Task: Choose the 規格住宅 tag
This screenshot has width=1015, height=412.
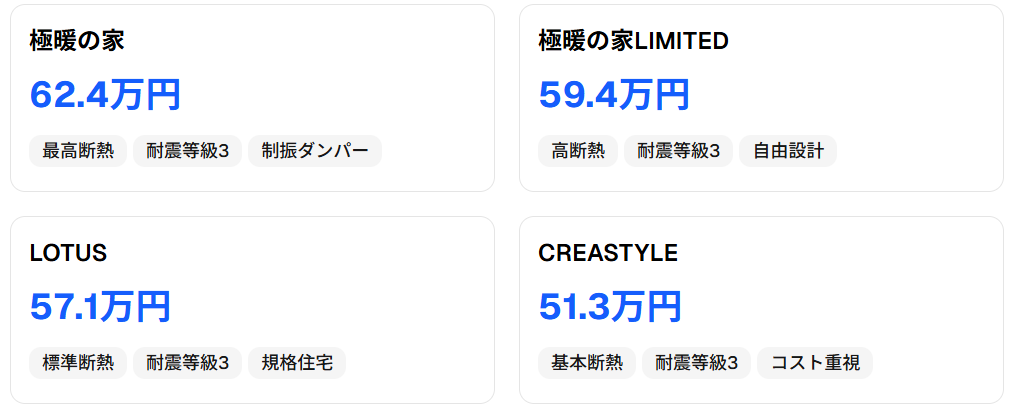Action: click(x=297, y=362)
